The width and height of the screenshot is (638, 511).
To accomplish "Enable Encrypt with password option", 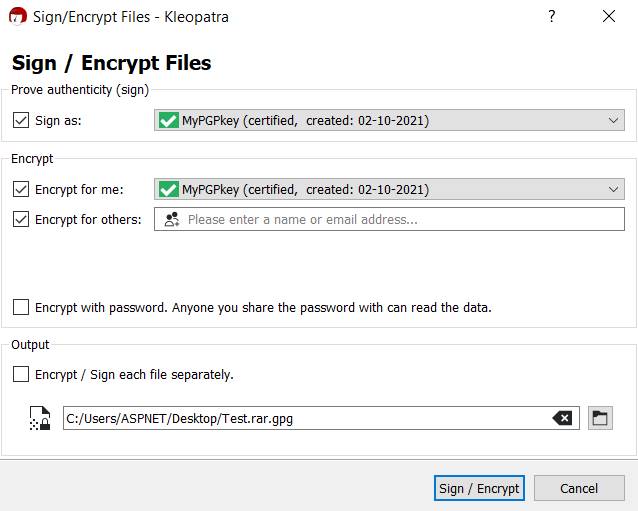I will 21,308.
